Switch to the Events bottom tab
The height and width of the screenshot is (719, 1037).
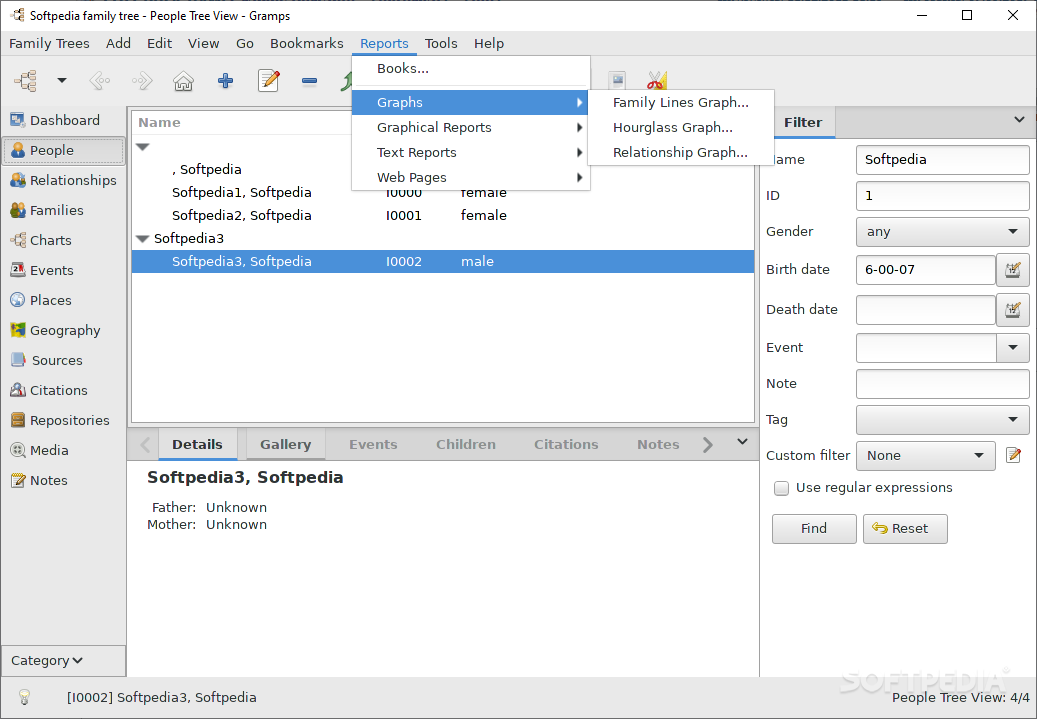pos(373,444)
